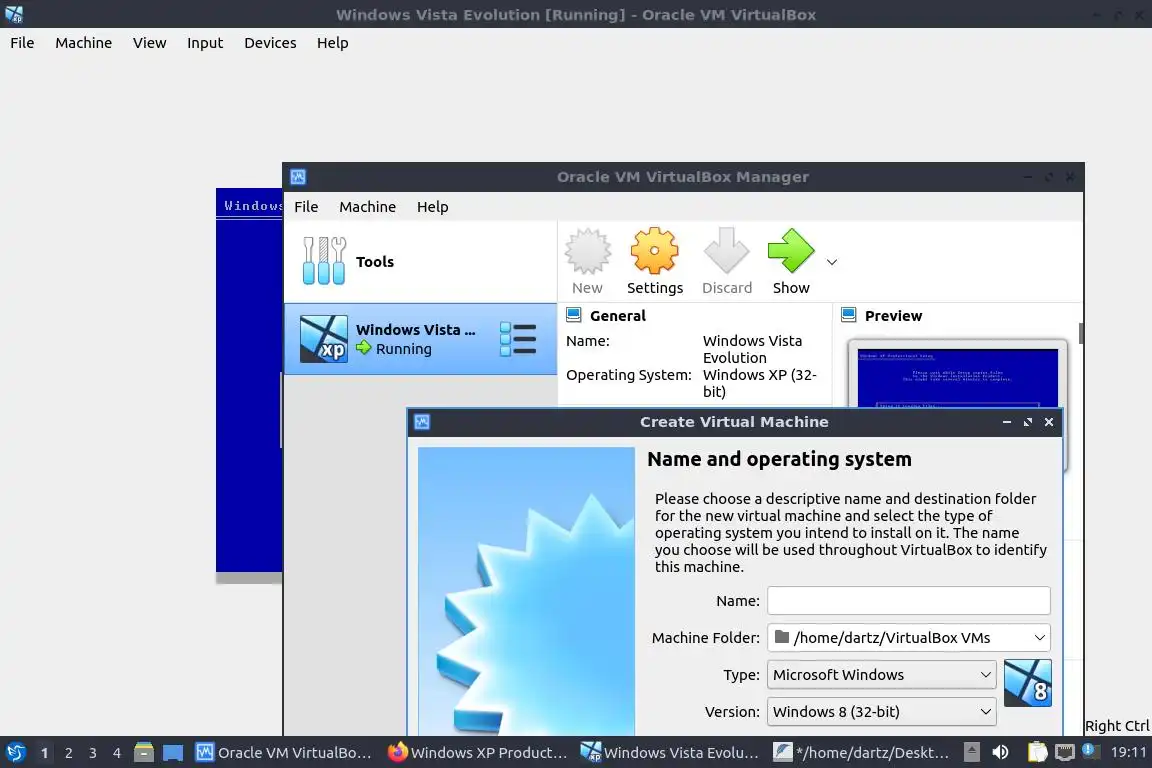Click the General section header

click(617, 316)
